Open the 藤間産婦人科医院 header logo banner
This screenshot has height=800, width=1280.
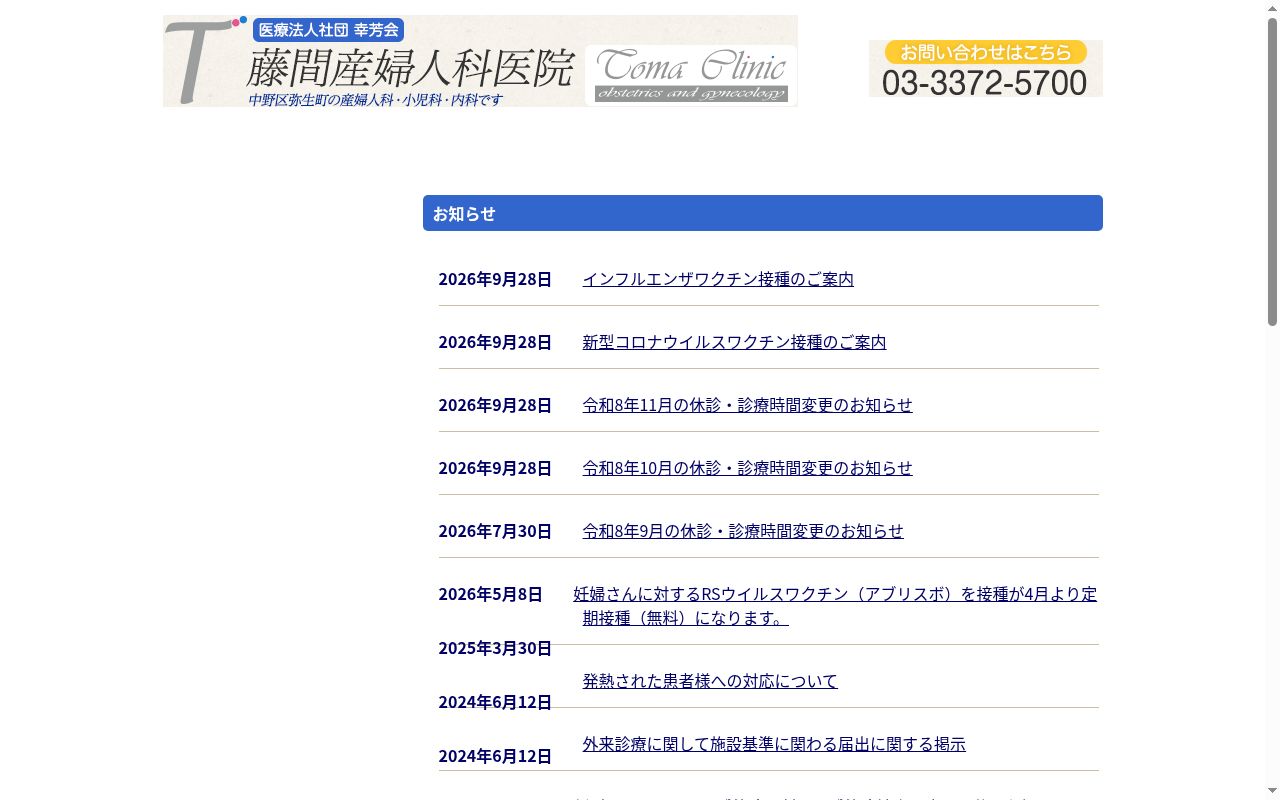(480, 61)
